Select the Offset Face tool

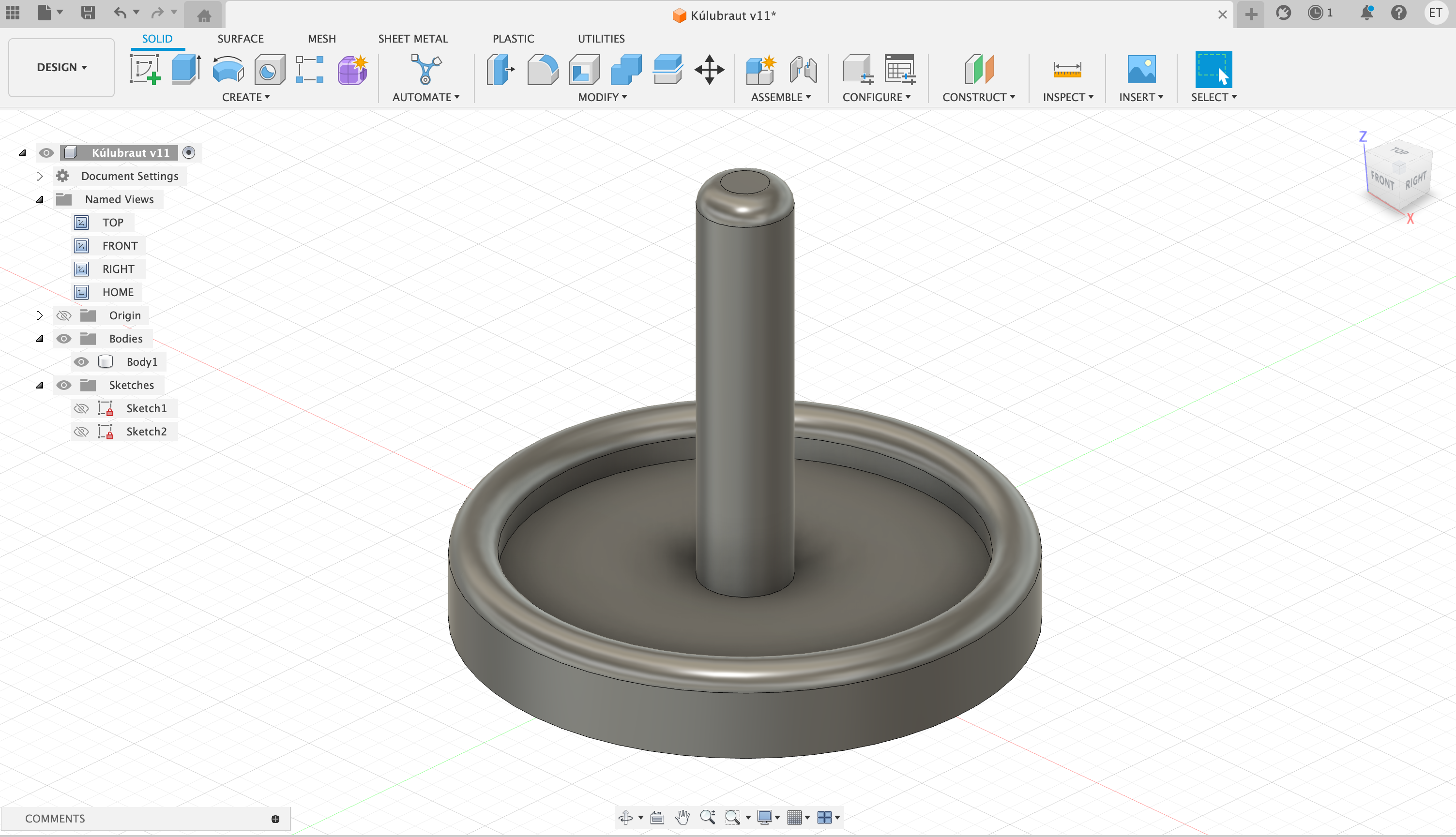point(667,70)
